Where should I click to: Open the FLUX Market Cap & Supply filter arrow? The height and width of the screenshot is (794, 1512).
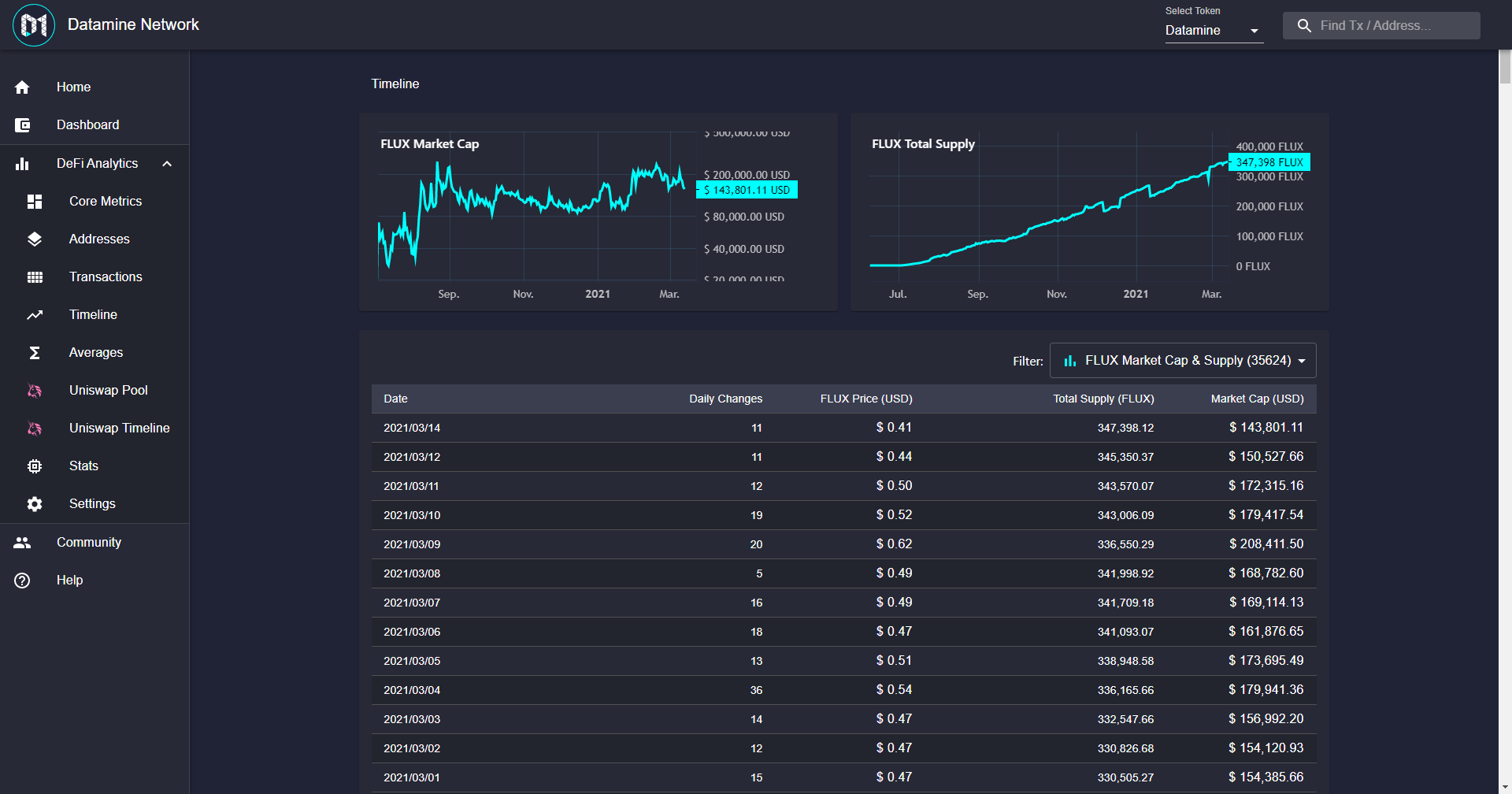[1302, 361]
